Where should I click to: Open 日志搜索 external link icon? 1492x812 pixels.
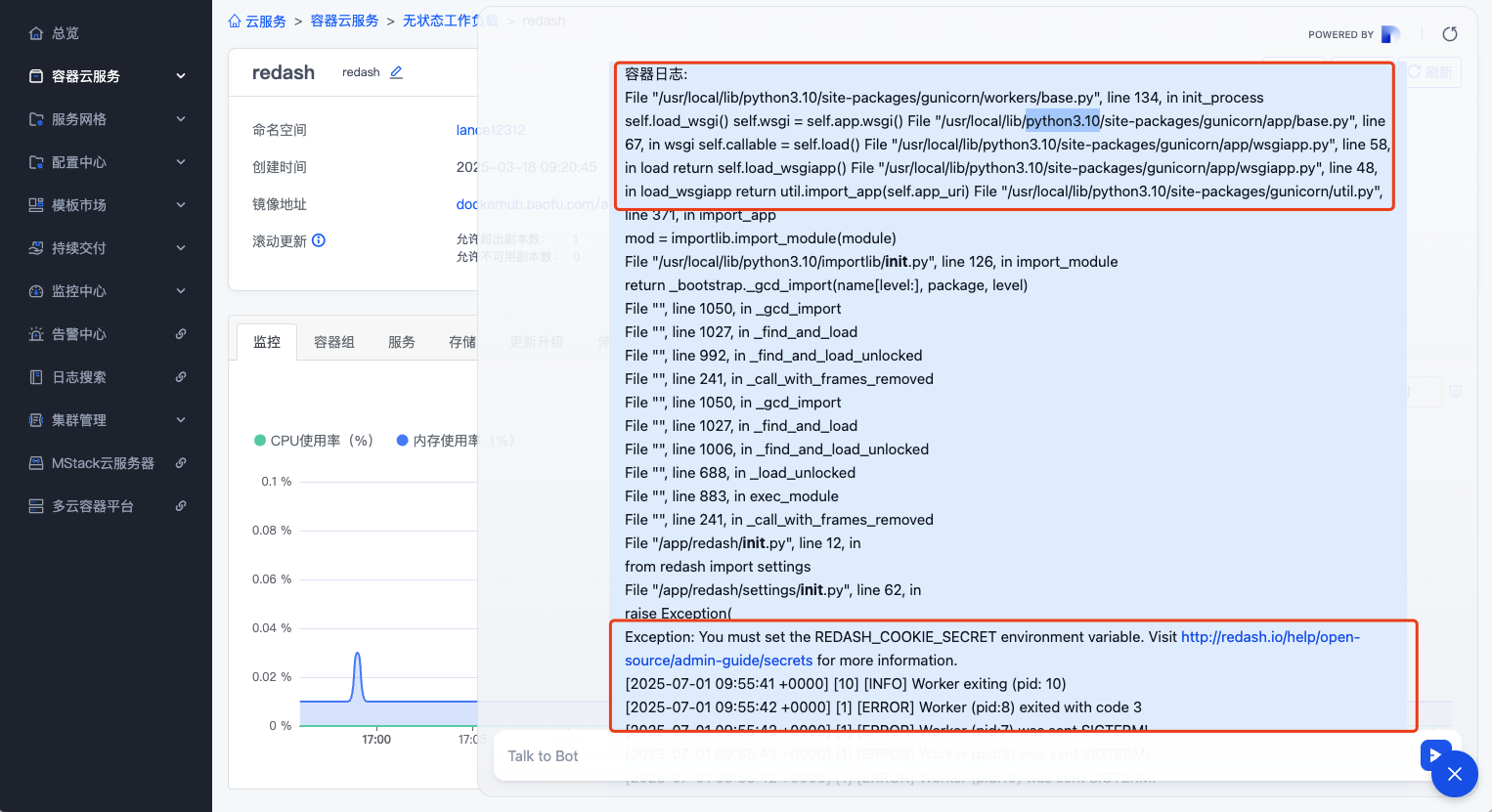[x=181, y=377]
